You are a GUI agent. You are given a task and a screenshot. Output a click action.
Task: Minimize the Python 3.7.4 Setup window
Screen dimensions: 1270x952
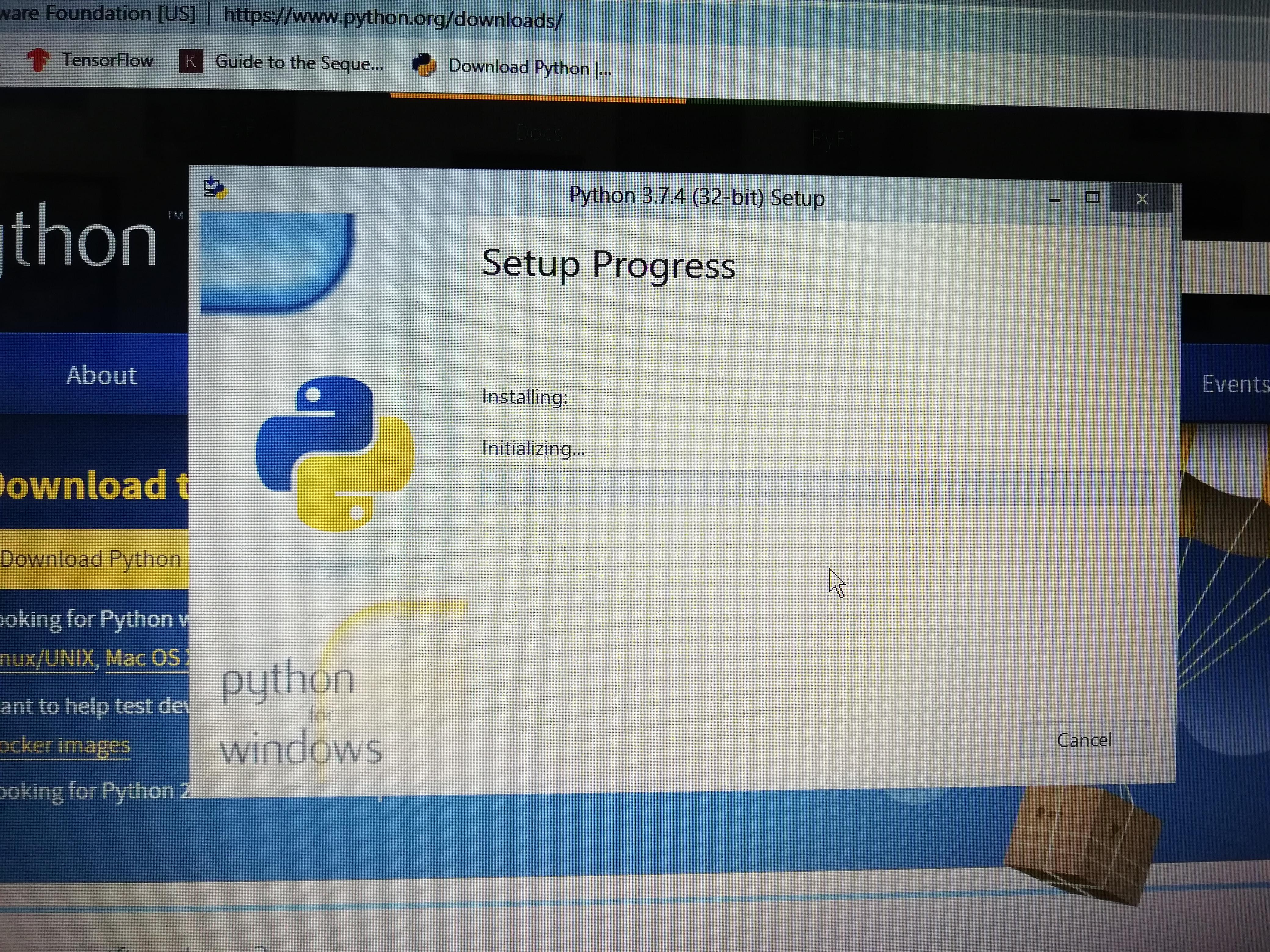1054,199
